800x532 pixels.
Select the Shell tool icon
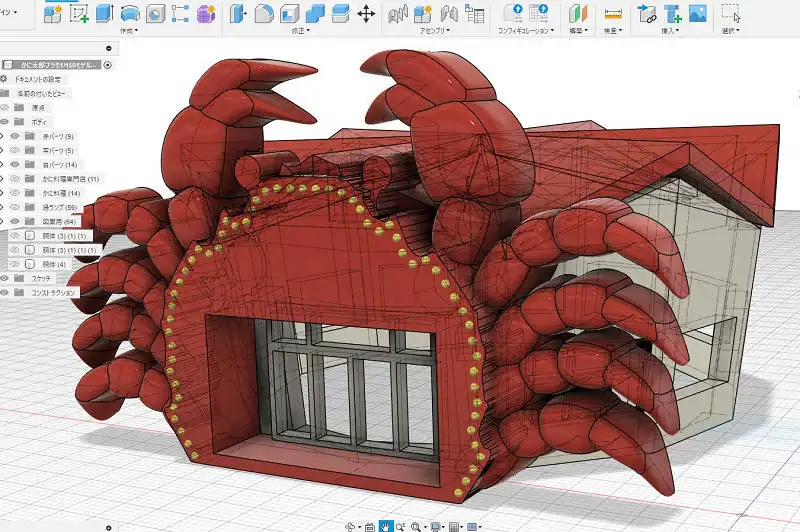point(289,13)
